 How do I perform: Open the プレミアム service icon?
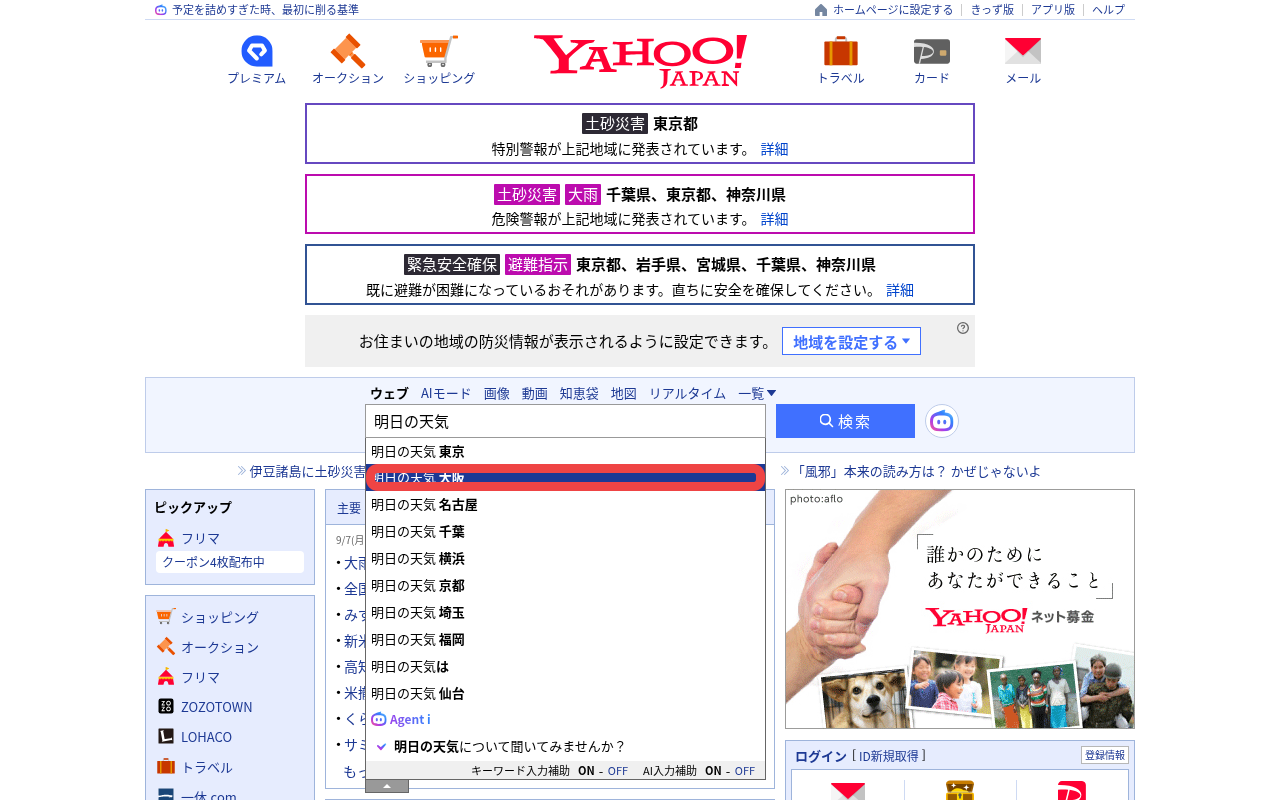point(257,51)
